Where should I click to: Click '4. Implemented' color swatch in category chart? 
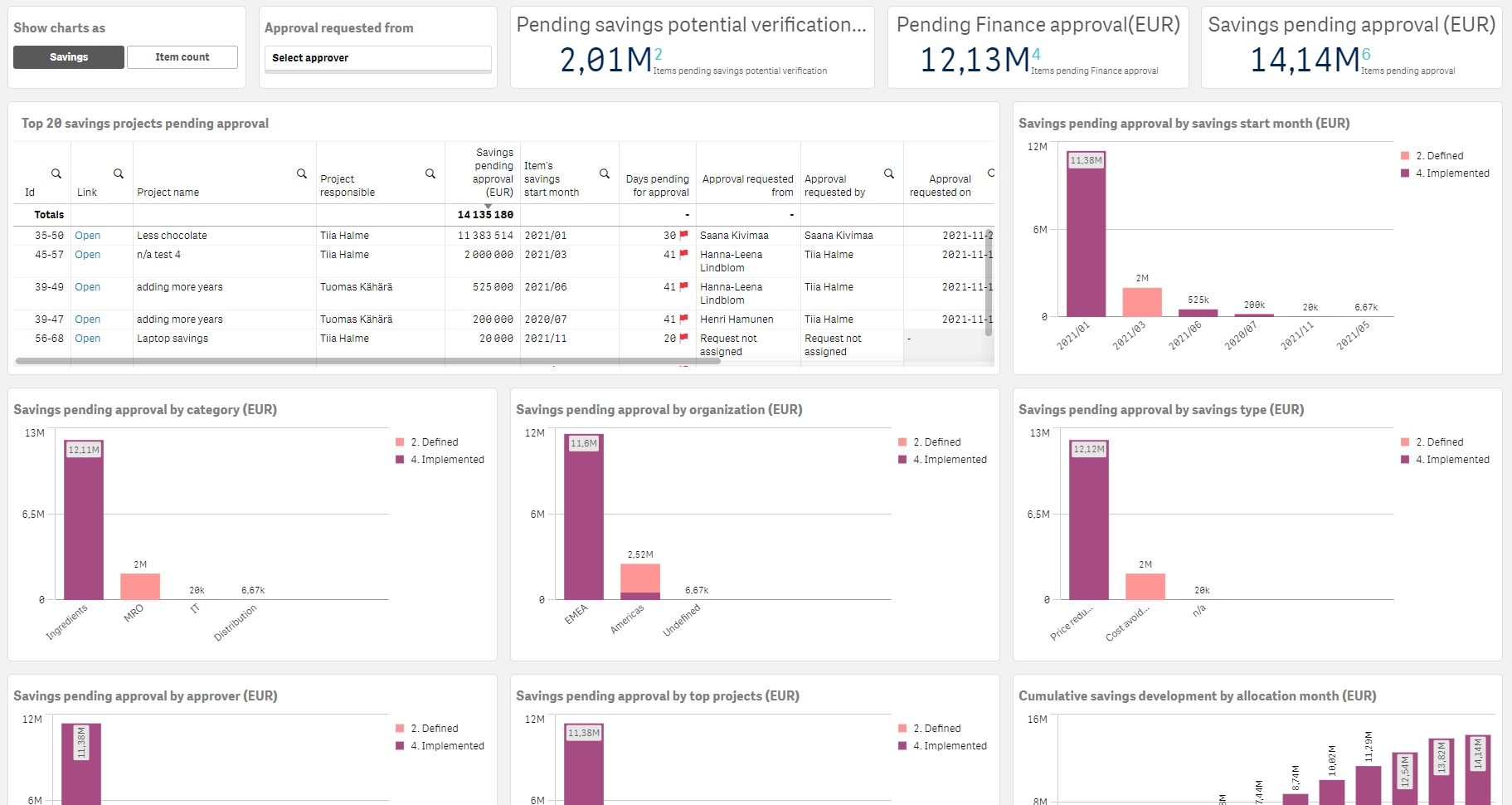pos(401,460)
